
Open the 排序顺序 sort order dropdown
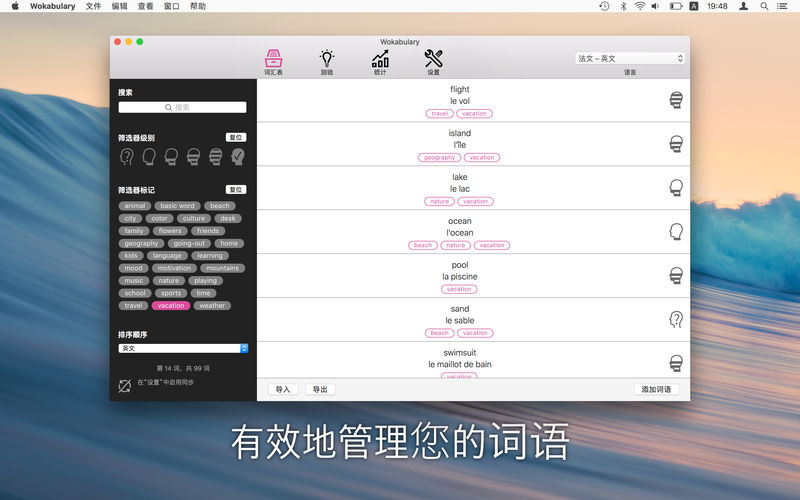[183, 348]
